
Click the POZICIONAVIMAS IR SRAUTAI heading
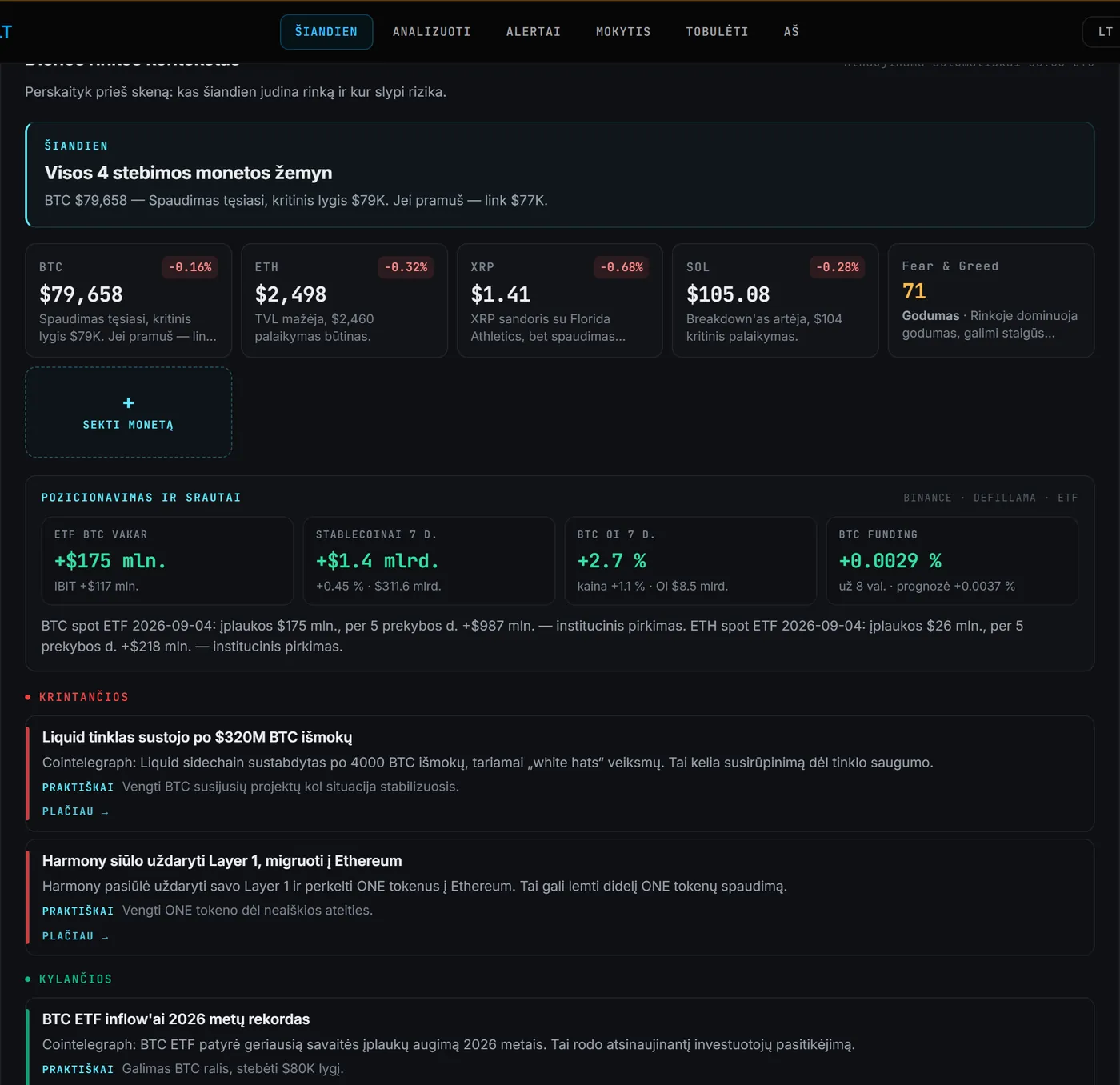[x=141, y=498]
